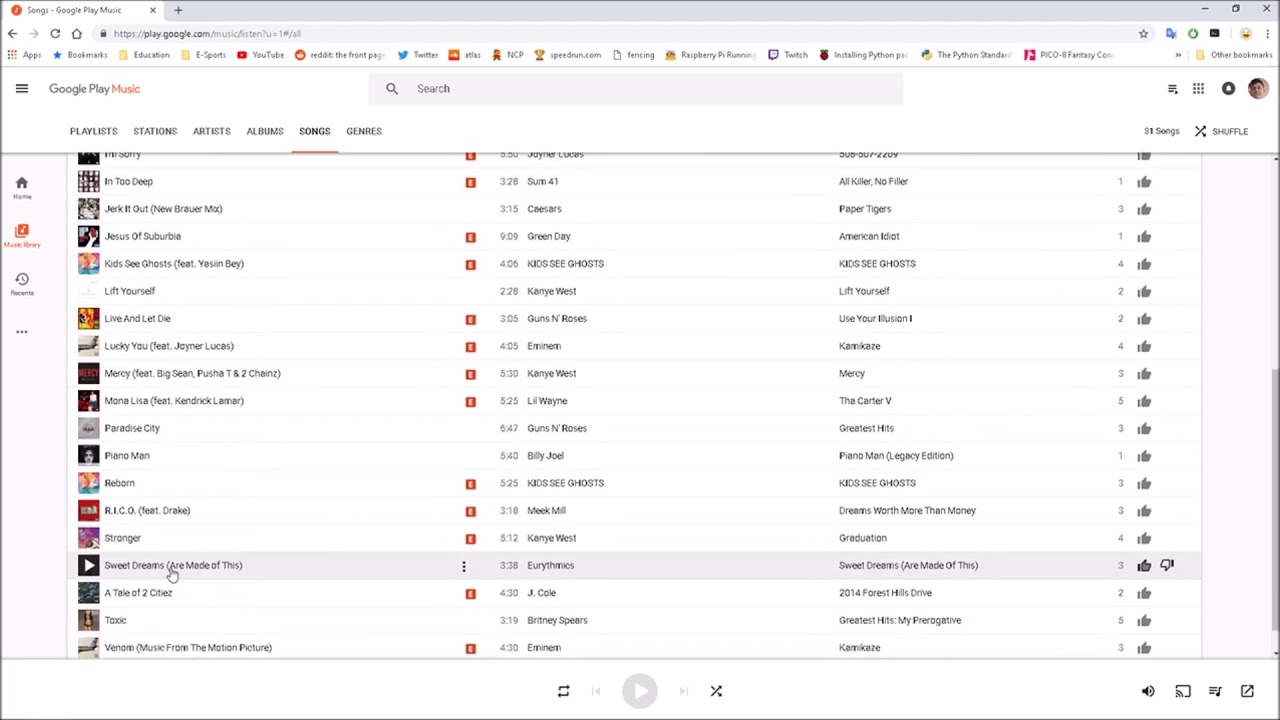Show the play queue in player bar
This screenshot has height=720, width=1280.
pos(1215,691)
